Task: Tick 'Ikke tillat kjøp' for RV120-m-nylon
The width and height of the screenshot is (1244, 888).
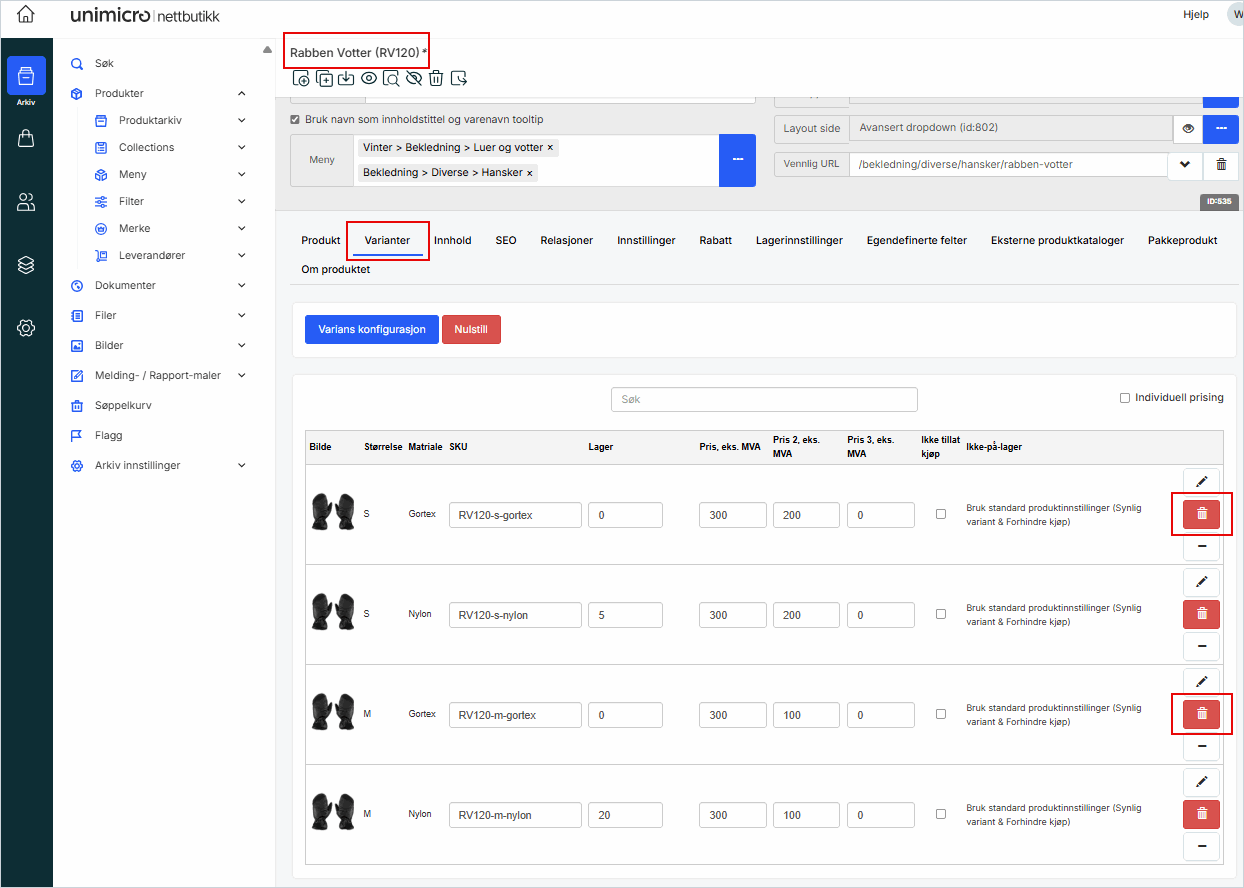Action: pos(940,814)
